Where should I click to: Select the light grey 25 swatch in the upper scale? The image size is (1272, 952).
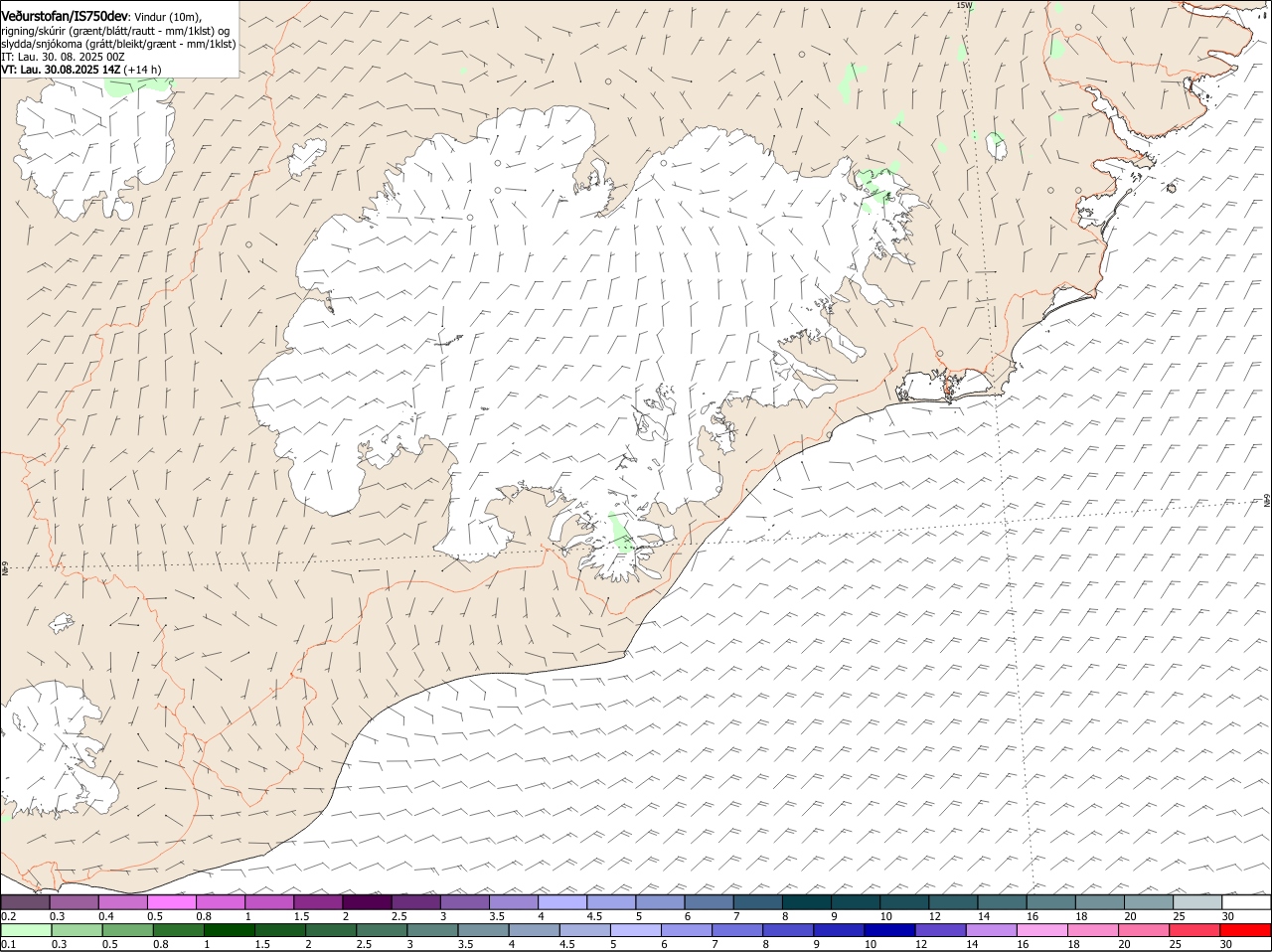[x=1198, y=902]
